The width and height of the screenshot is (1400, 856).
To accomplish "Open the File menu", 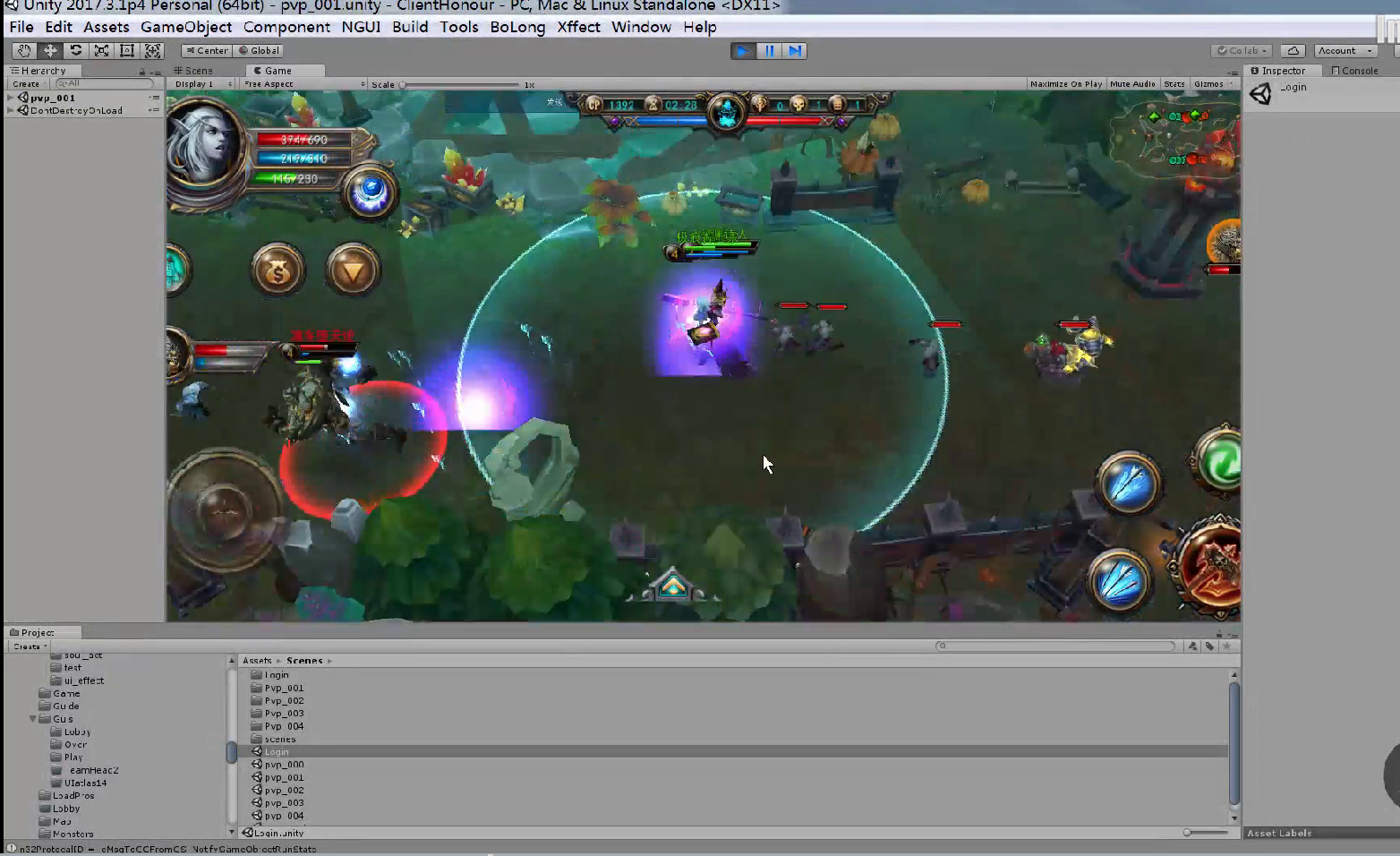I will pyautogui.click(x=21, y=27).
